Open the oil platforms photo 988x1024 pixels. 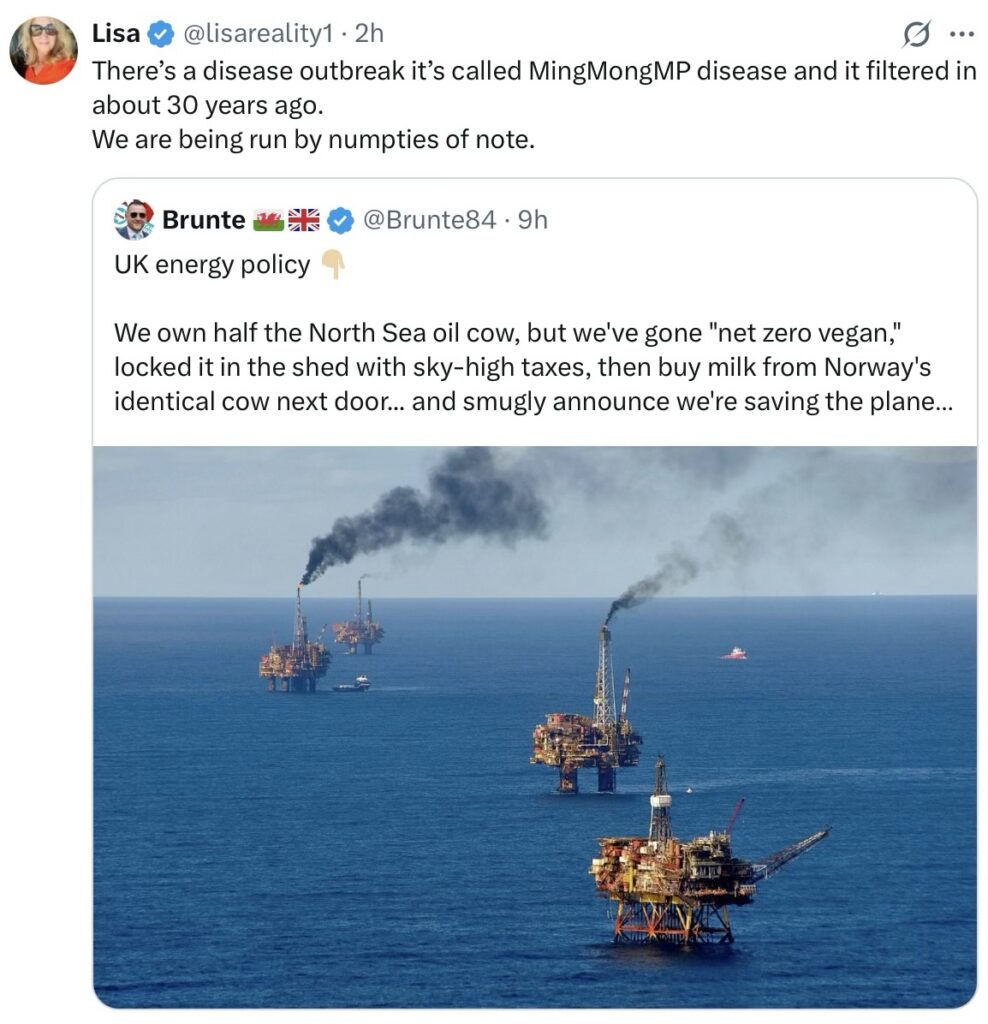click(534, 726)
